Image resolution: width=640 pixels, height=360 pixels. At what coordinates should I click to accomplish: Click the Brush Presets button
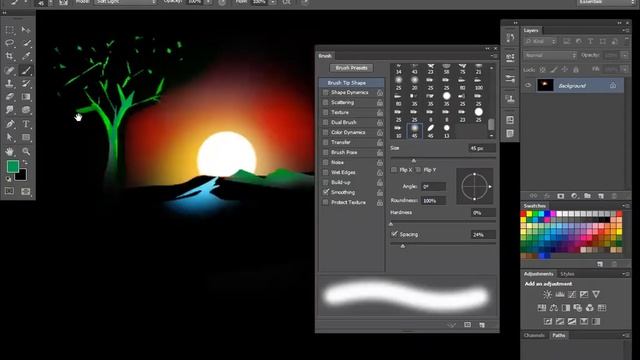click(x=351, y=68)
